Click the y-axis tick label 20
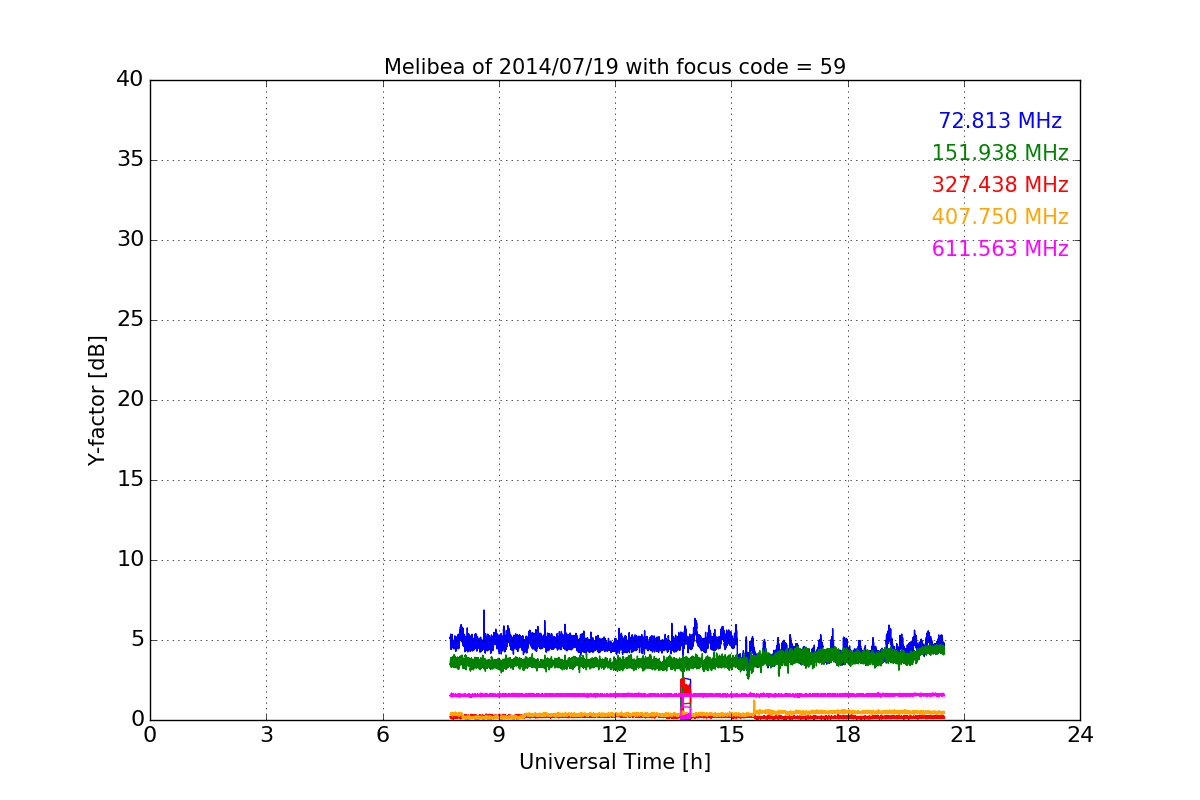The width and height of the screenshot is (1200, 800). [x=130, y=400]
